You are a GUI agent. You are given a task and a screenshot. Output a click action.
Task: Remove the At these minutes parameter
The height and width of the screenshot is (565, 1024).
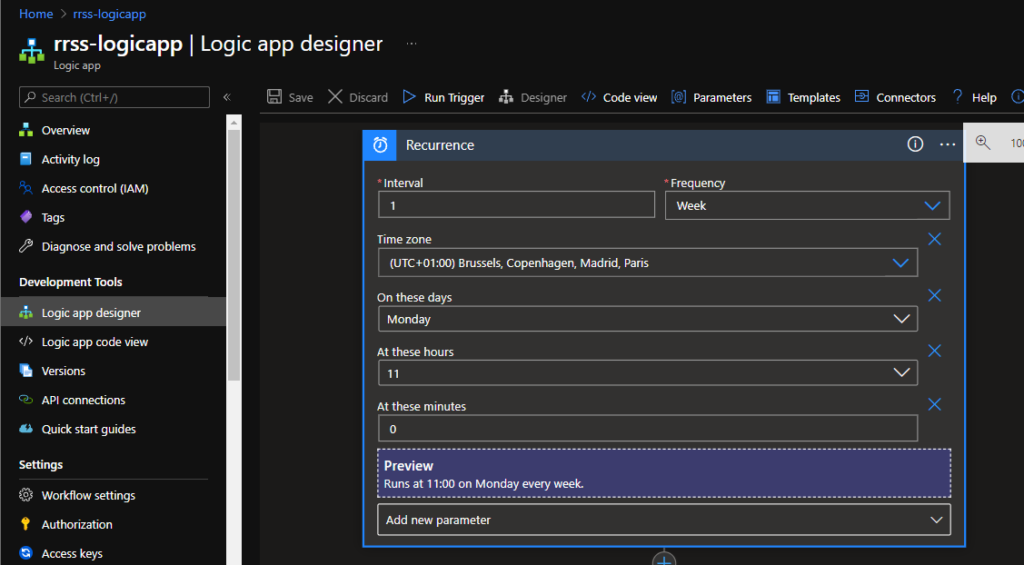point(935,404)
